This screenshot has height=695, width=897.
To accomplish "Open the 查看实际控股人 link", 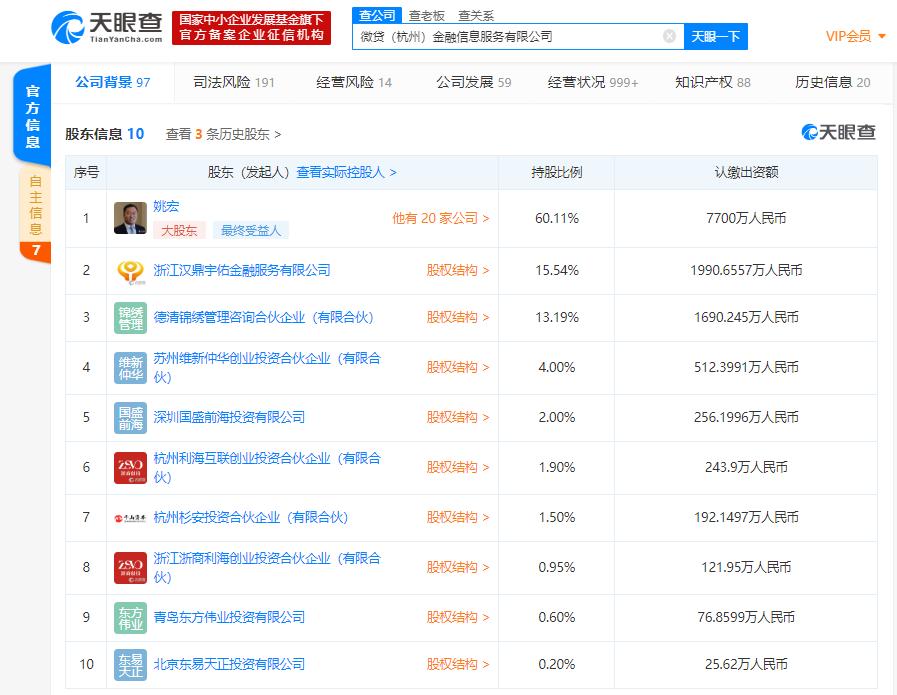I will click(x=346, y=172).
